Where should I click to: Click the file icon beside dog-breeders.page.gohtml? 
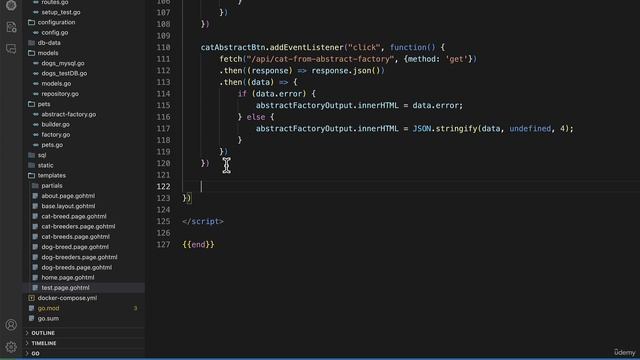click(35, 257)
